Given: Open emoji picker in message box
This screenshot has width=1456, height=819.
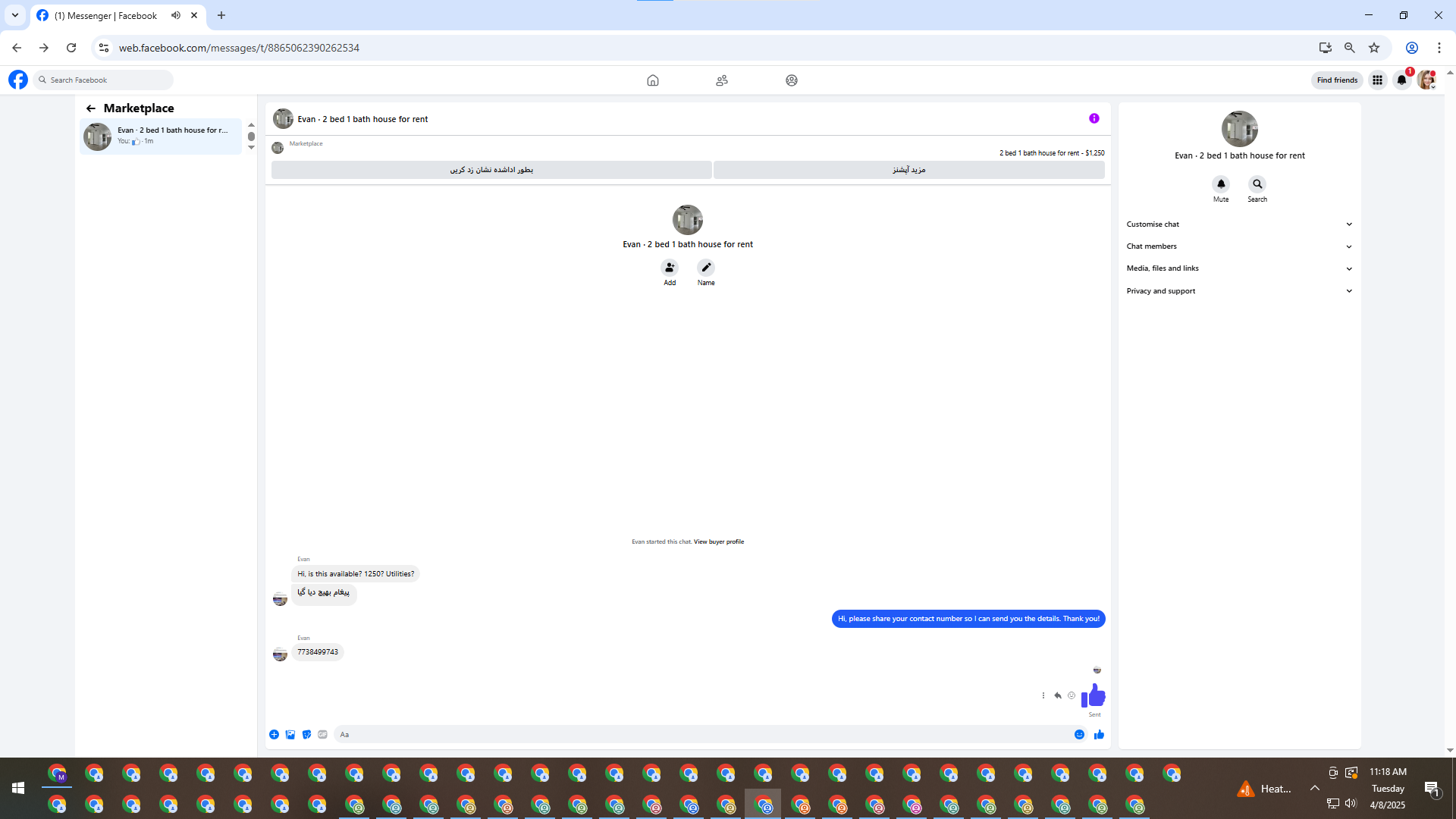Looking at the screenshot, I should click(1079, 734).
